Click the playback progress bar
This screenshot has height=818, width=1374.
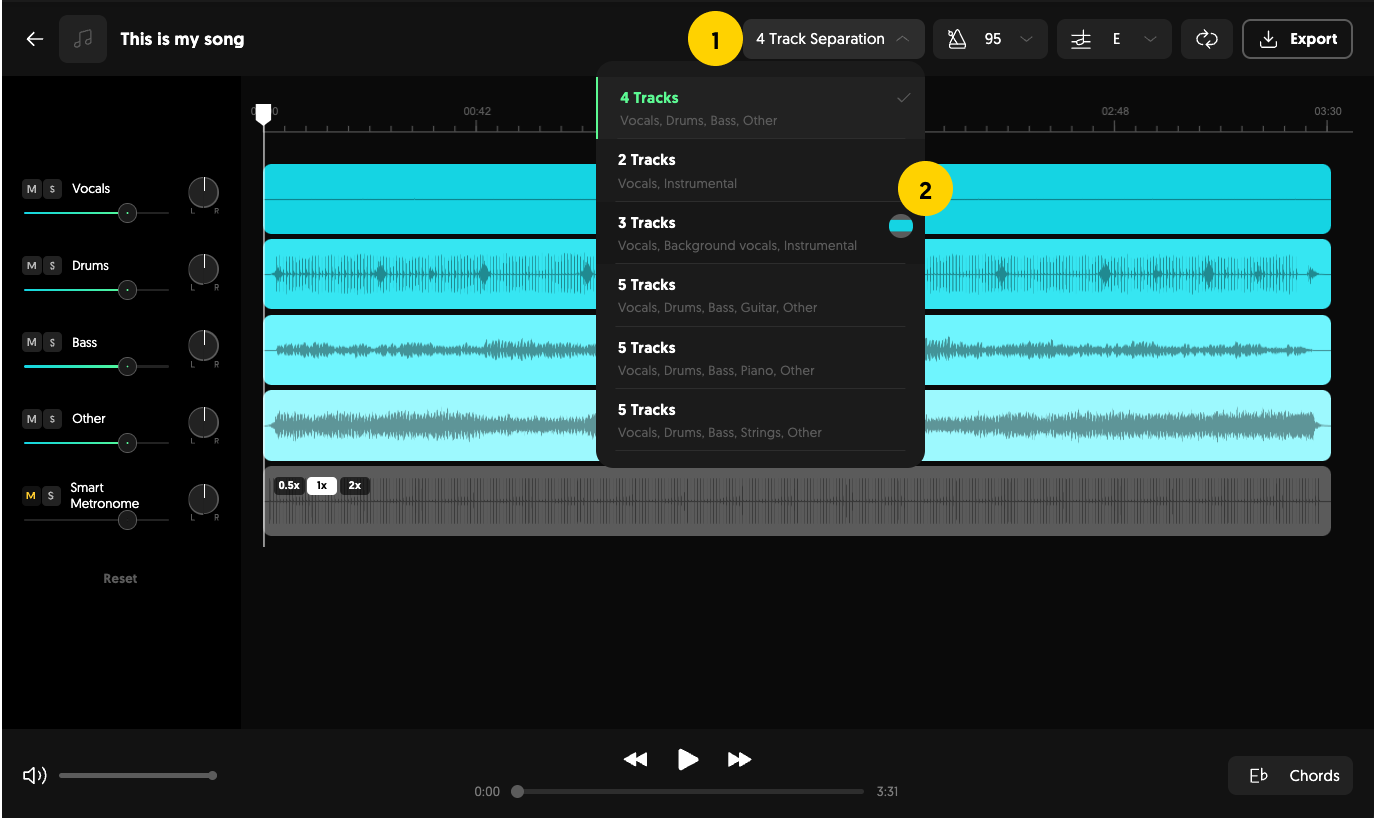[687, 792]
